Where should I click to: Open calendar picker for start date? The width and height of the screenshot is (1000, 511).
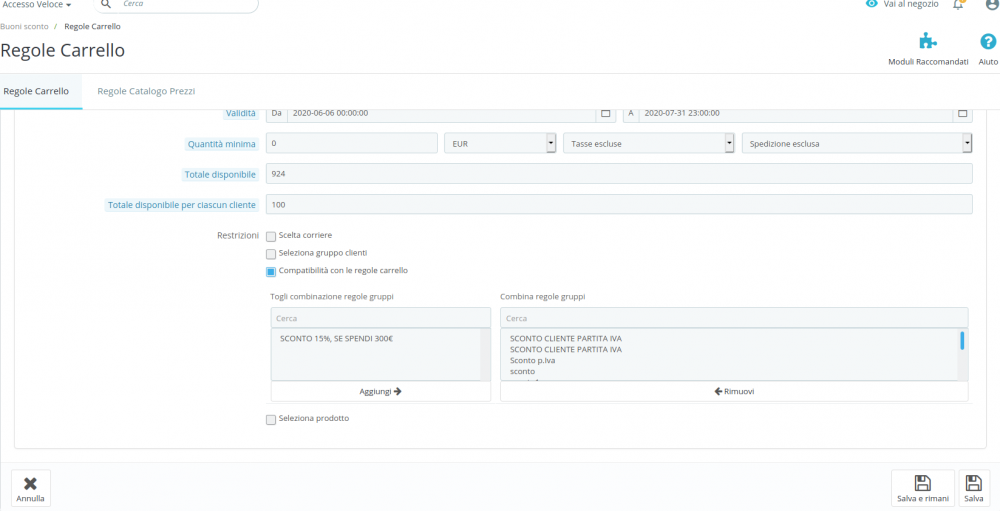pos(606,113)
